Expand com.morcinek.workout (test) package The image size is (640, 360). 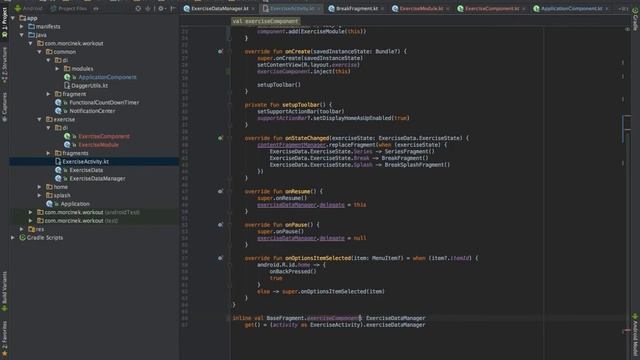click(x=31, y=221)
